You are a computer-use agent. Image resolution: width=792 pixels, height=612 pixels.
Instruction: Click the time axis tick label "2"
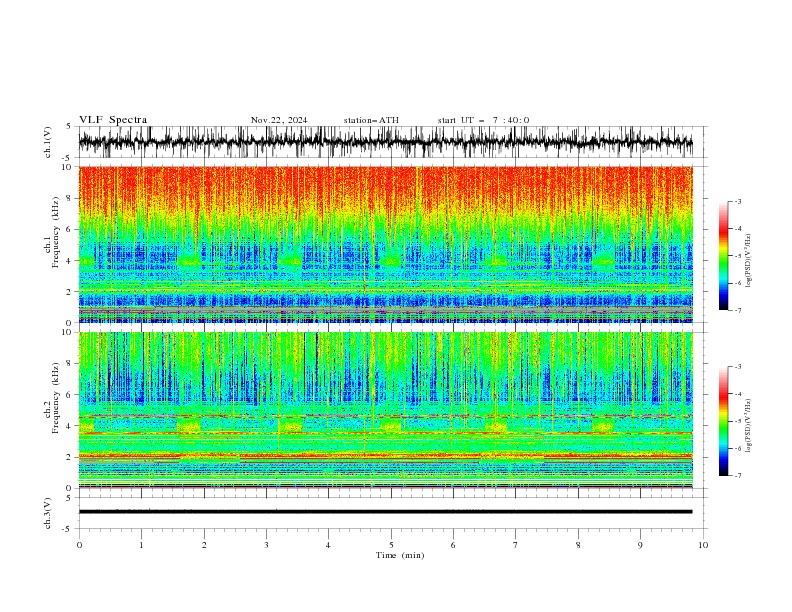tap(204, 545)
